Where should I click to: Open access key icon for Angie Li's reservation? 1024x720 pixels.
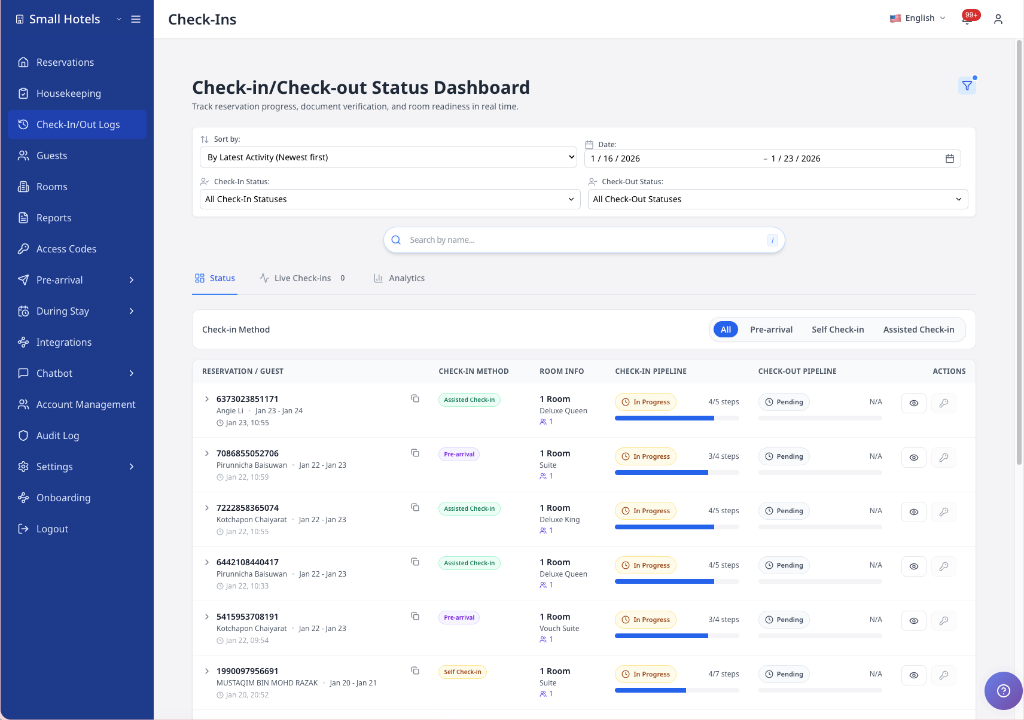click(943, 403)
